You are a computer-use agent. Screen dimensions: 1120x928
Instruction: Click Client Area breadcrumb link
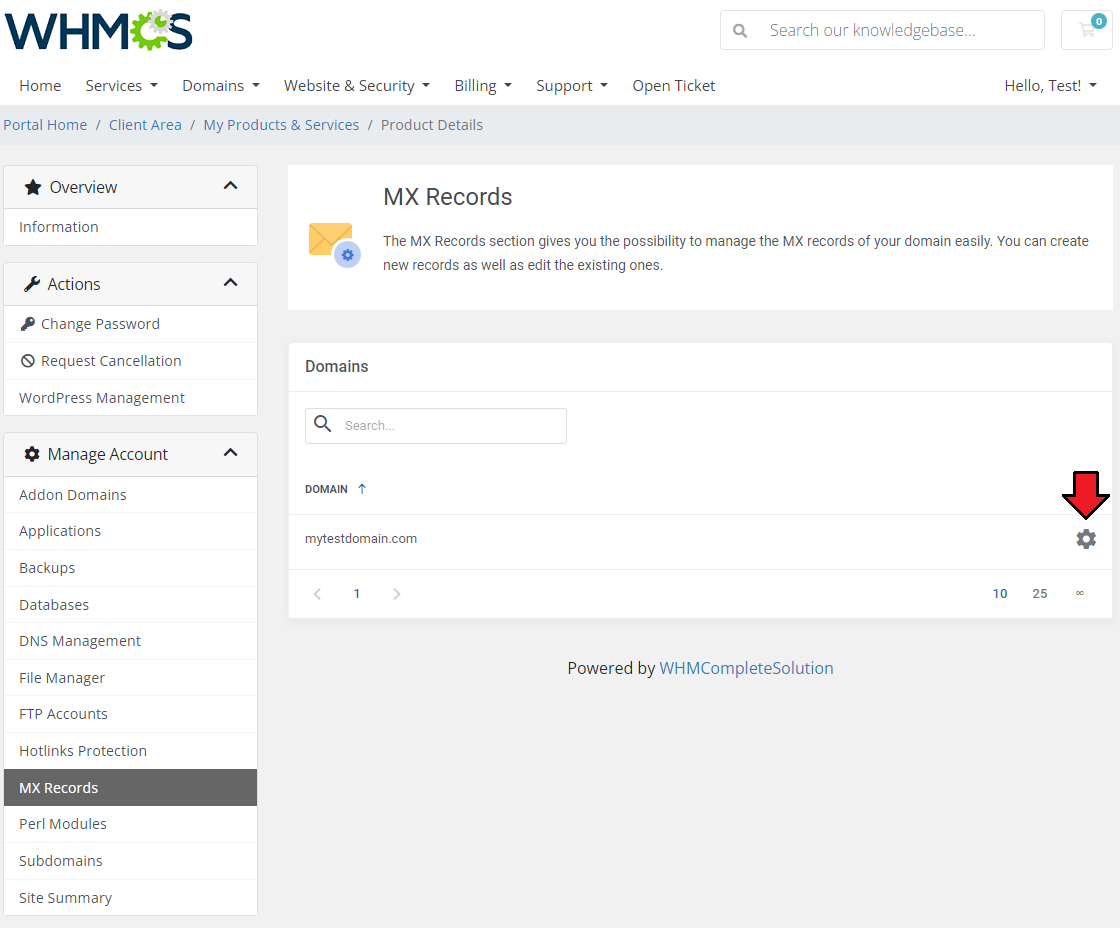coord(145,125)
